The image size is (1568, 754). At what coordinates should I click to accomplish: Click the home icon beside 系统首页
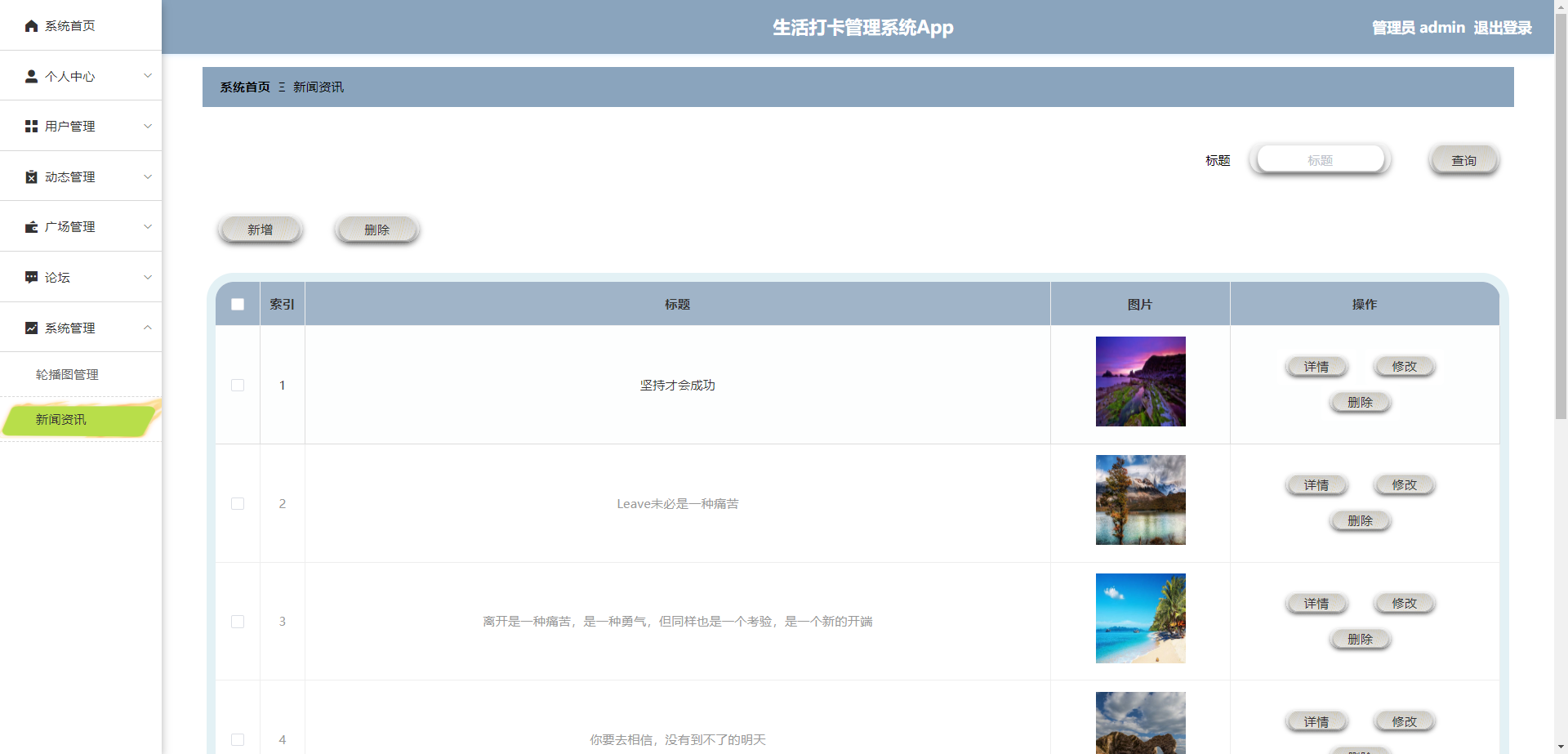[31, 26]
